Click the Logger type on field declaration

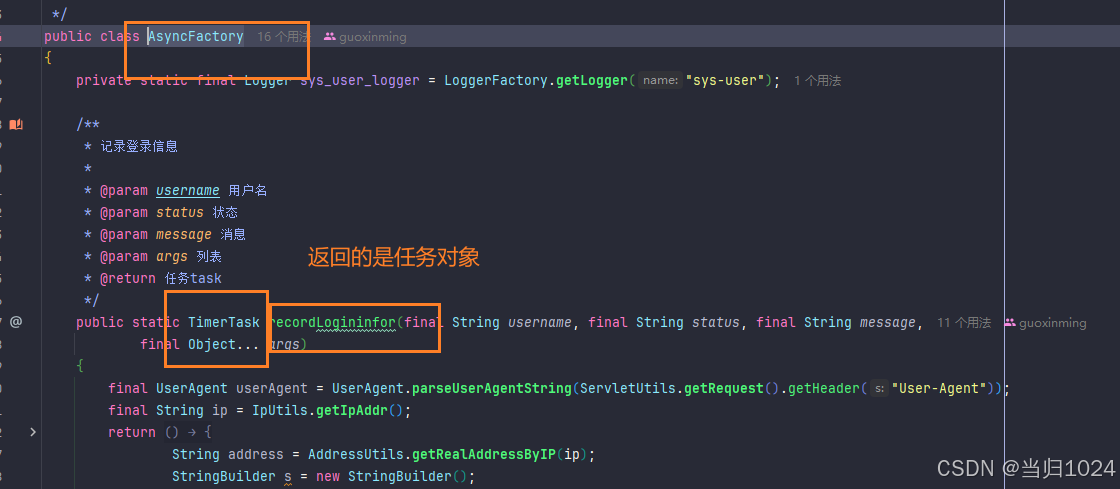(x=268, y=81)
